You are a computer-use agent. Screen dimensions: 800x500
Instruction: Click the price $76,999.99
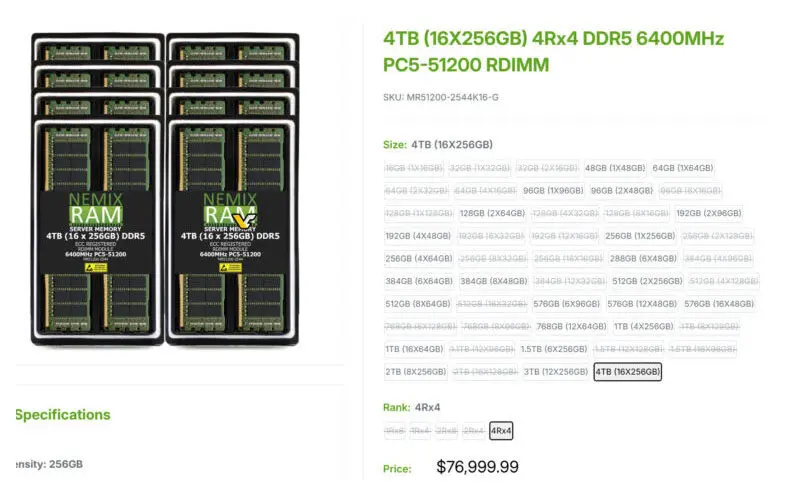click(x=478, y=467)
